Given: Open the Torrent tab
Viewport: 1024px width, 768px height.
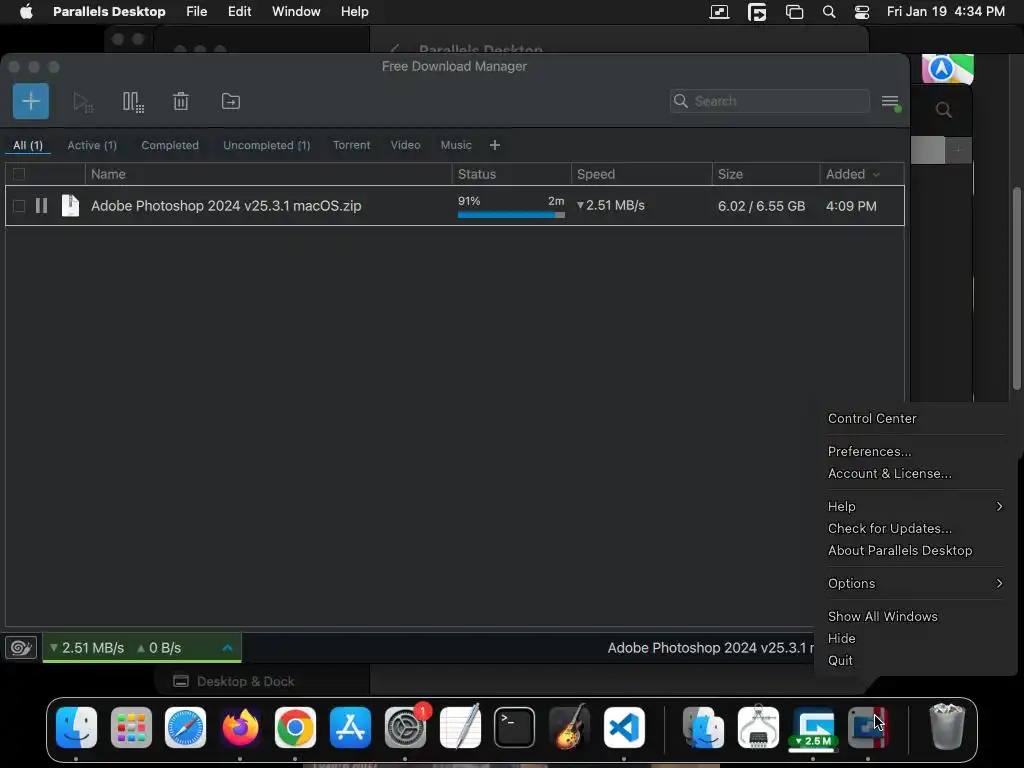Looking at the screenshot, I should click(x=351, y=145).
